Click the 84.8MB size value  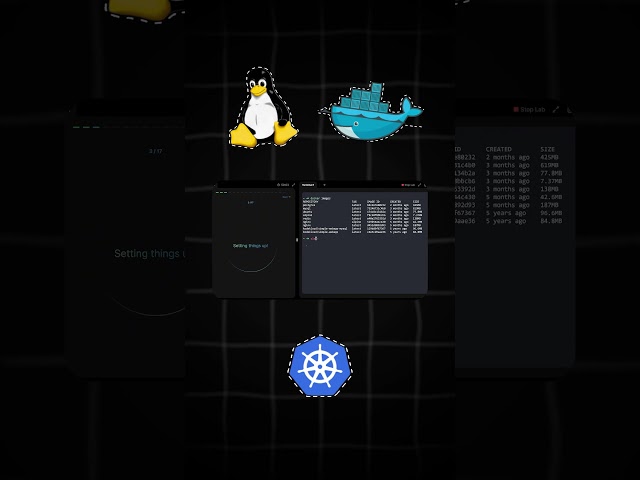coord(551,221)
